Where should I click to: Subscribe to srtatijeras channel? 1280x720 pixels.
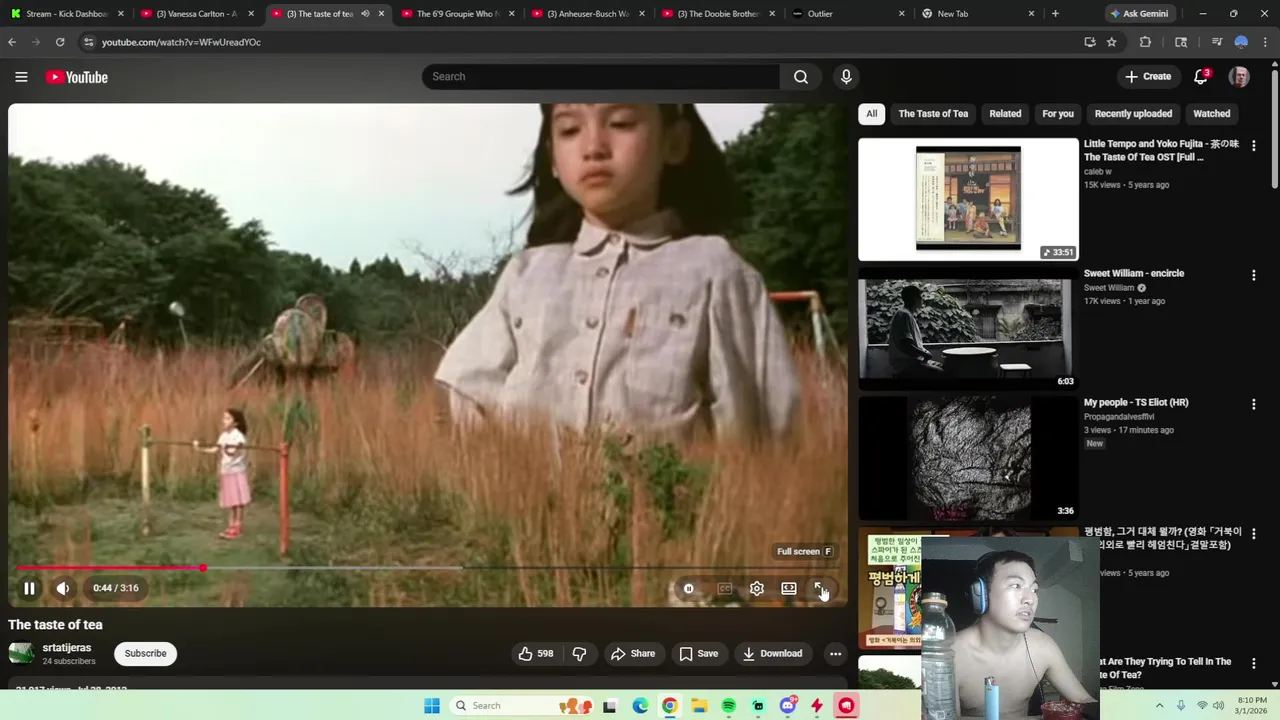tap(145, 654)
